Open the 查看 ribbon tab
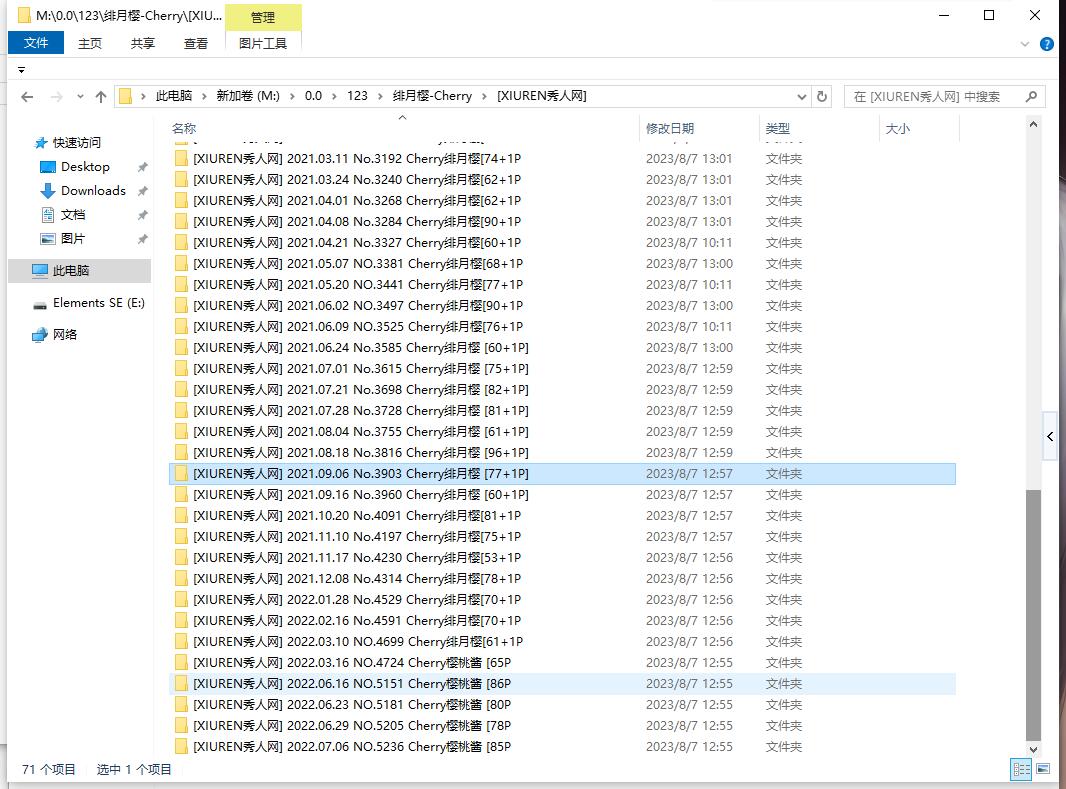This screenshot has height=789, width=1066. click(196, 43)
